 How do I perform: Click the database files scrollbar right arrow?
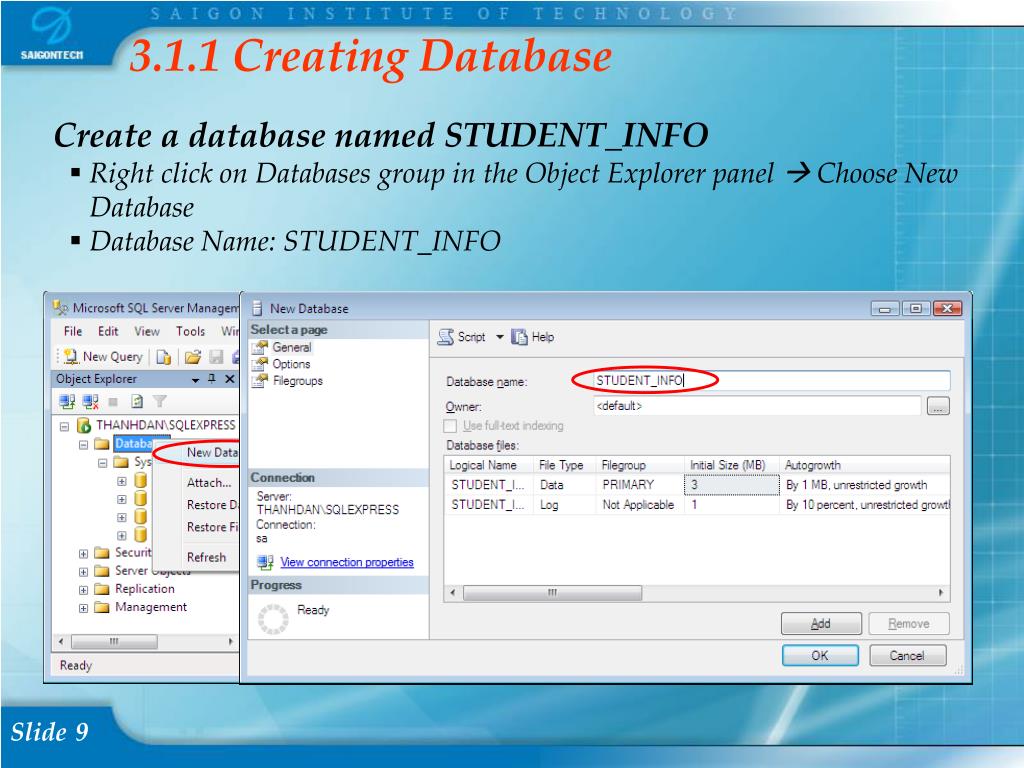[941, 593]
